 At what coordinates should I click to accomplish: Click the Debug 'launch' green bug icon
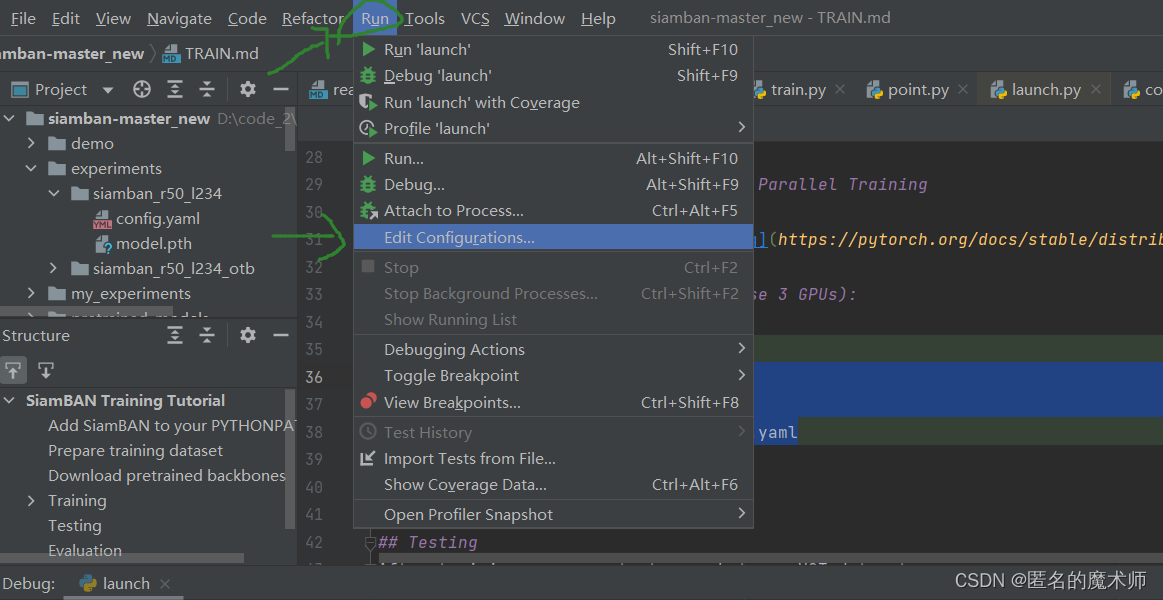point(369,75)
